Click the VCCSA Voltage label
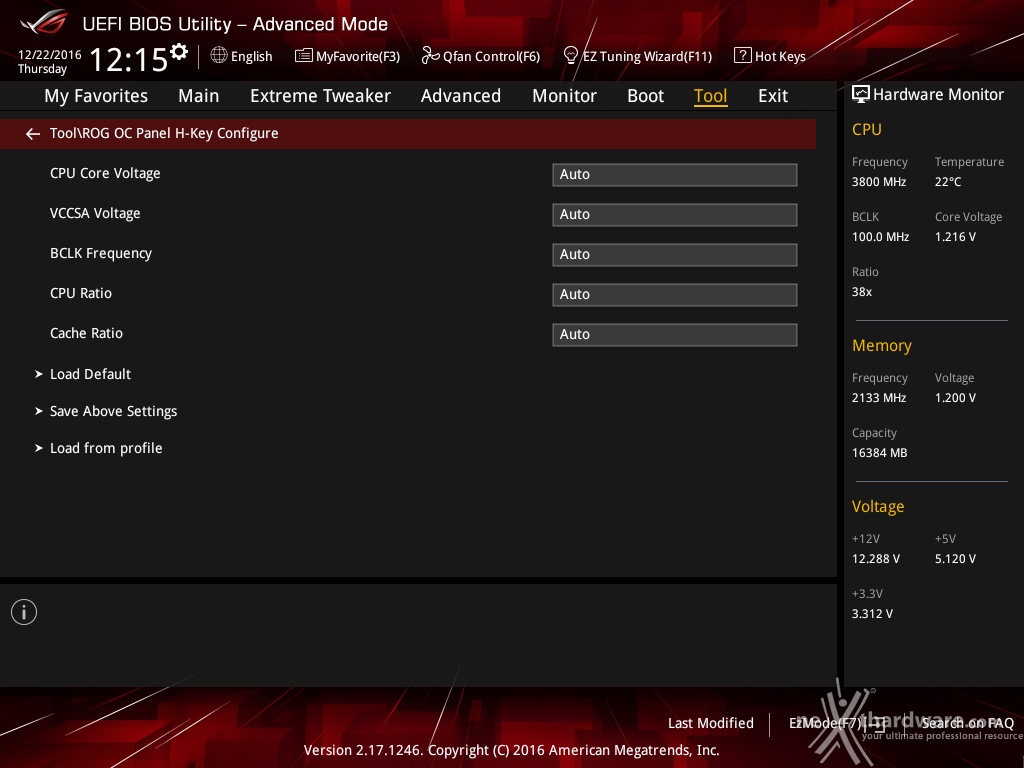Image resolution: width=1024 pixels, height=768 pixels. [95, 214]
